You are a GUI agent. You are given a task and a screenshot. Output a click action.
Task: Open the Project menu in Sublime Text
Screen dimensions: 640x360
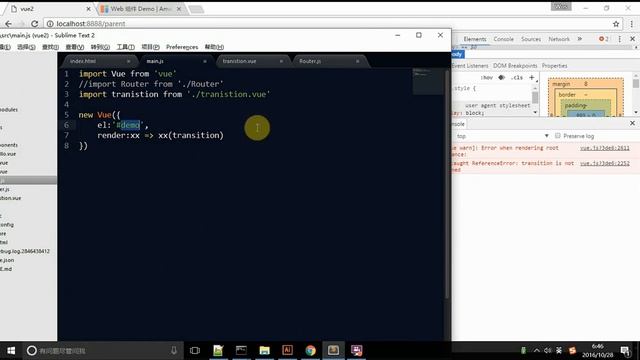pyautogui.click(x=150, y=47)
